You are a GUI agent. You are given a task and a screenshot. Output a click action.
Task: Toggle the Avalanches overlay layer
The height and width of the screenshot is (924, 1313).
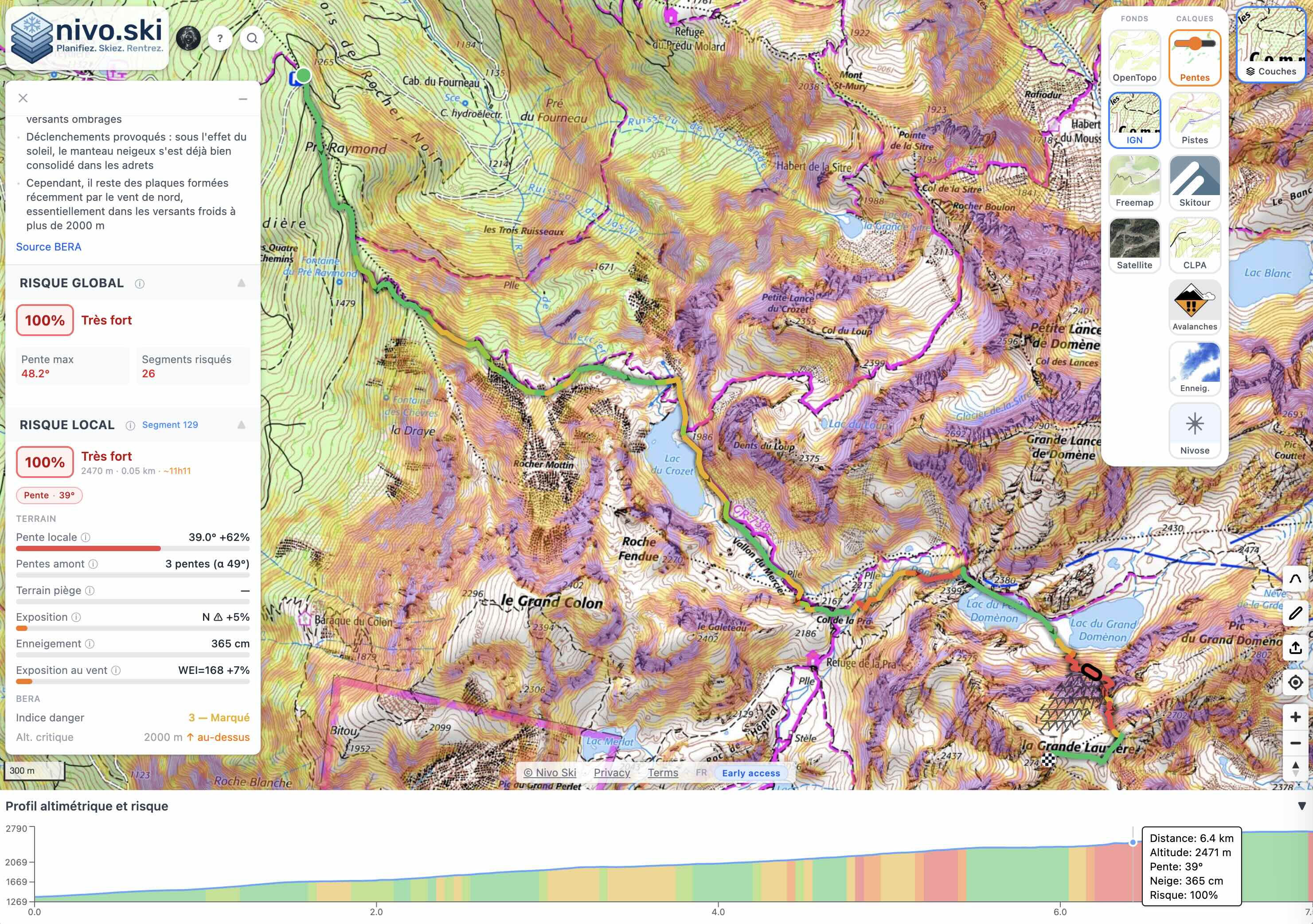click(1194, 307)
